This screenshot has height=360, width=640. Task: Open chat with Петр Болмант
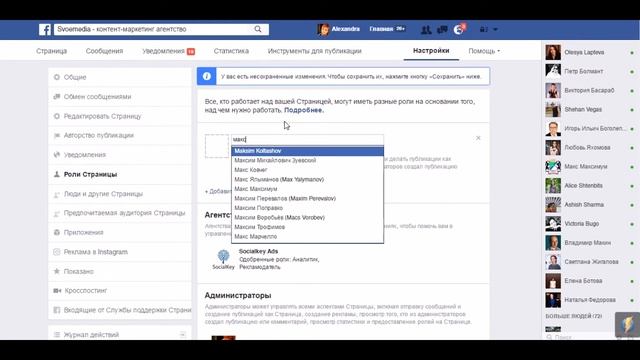[x=590, y=71]
